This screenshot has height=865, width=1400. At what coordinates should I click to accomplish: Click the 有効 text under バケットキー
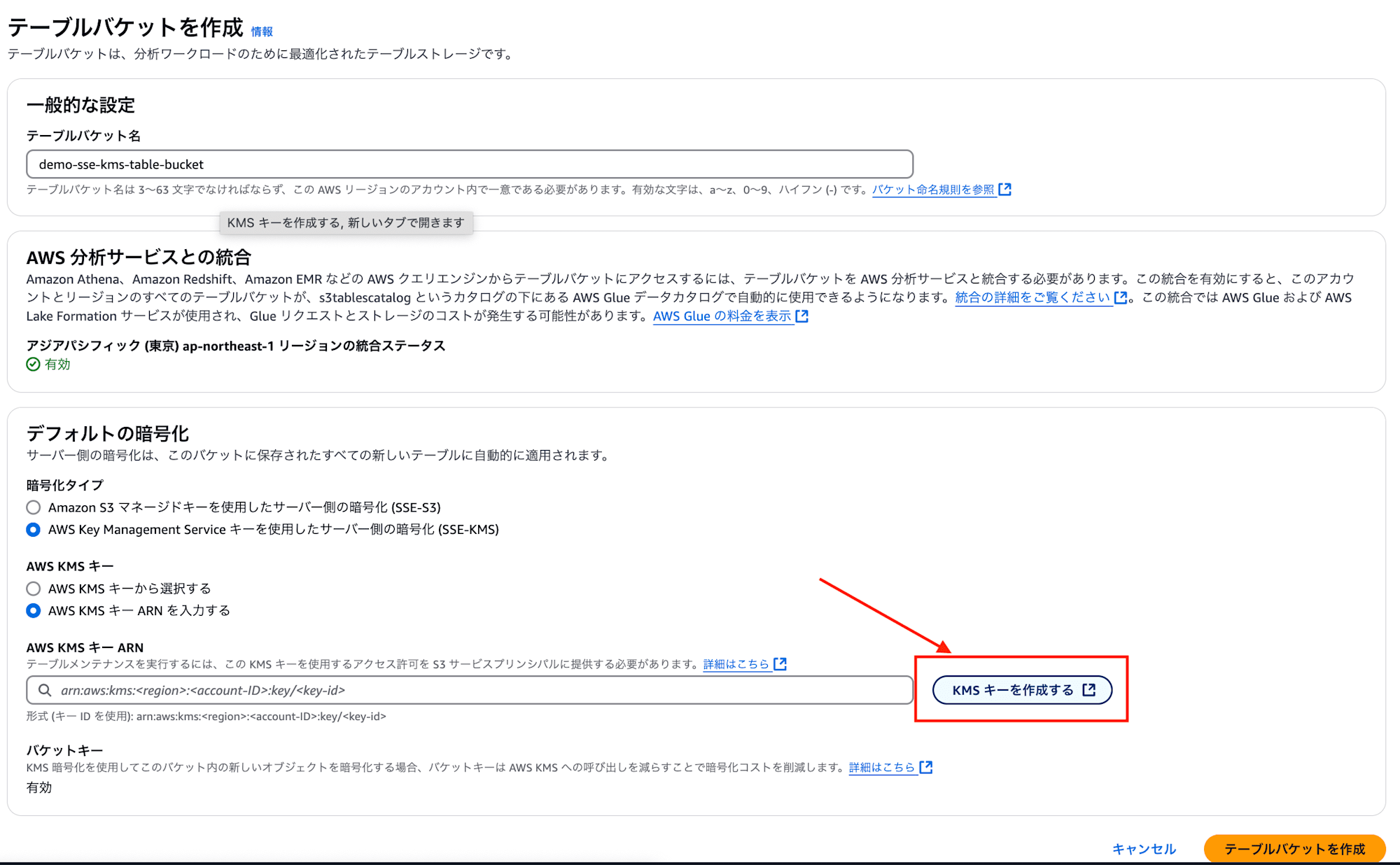[x=39, y=788]
